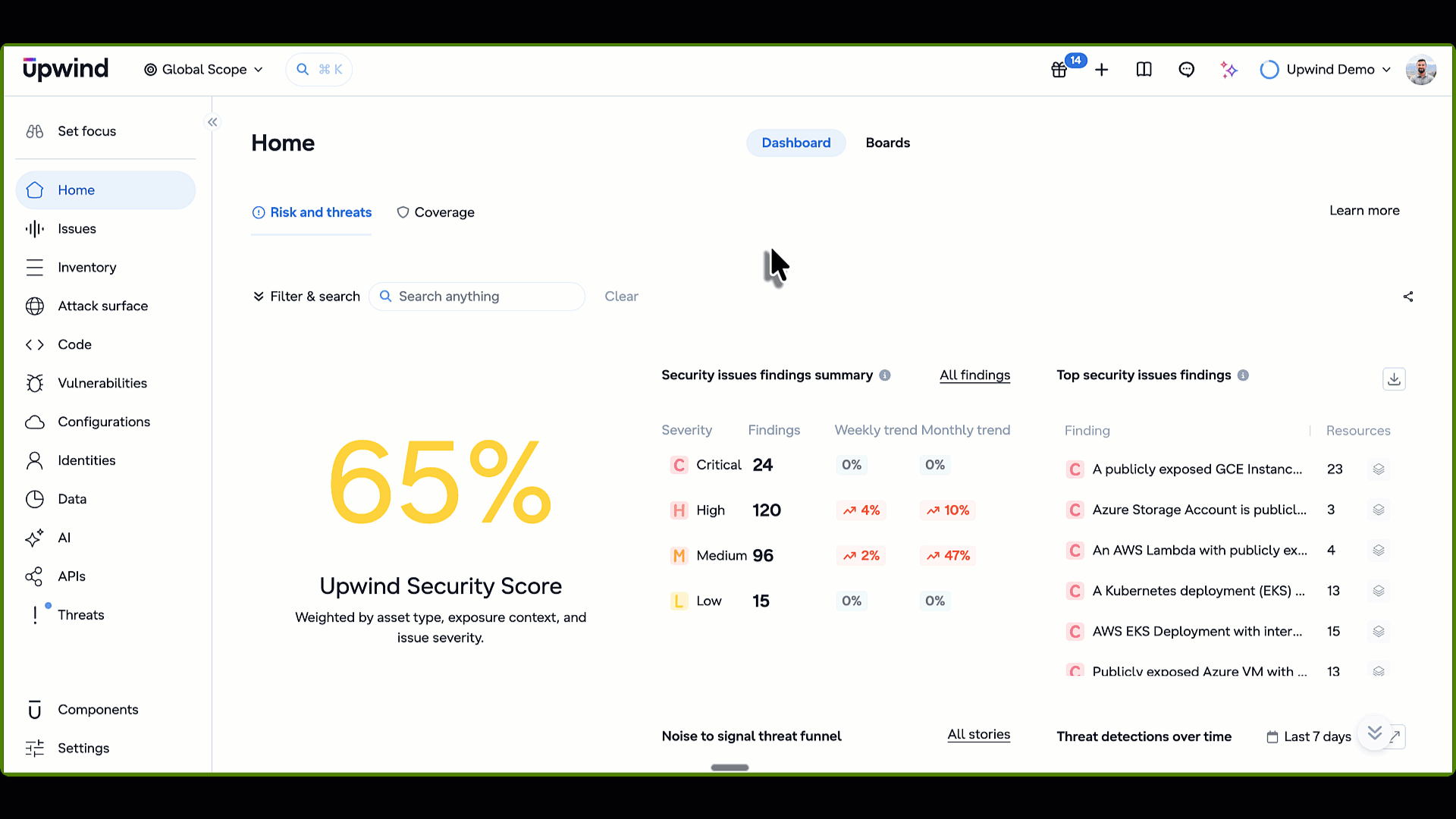The image size is (1456, 819).
Task: Open the Upwind Demo organization dropdown
Action: click(1326, 70)
